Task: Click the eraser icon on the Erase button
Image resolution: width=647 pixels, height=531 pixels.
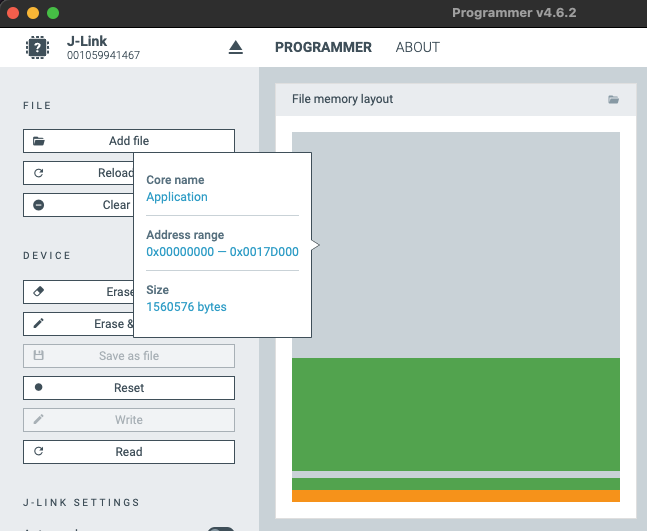Action: click(x=39, y=292)
